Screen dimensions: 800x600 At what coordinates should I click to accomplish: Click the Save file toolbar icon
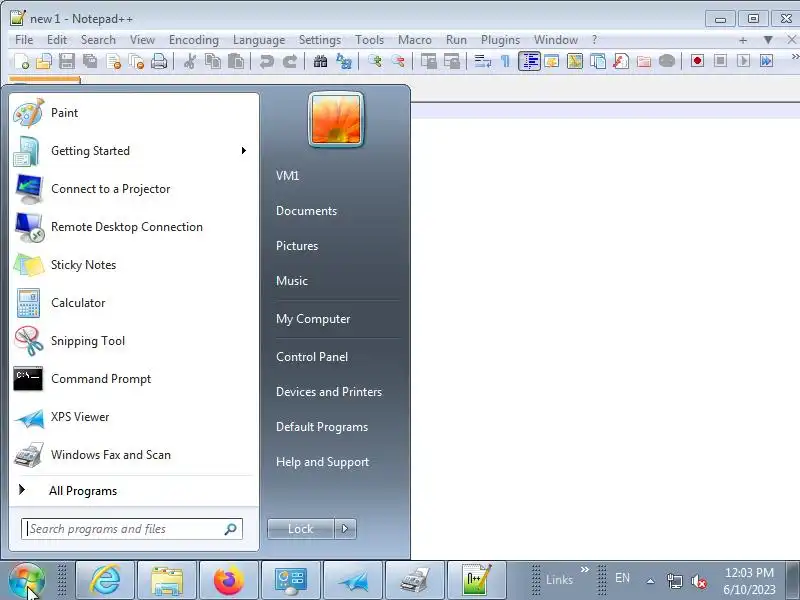click(x=67, y=61)
